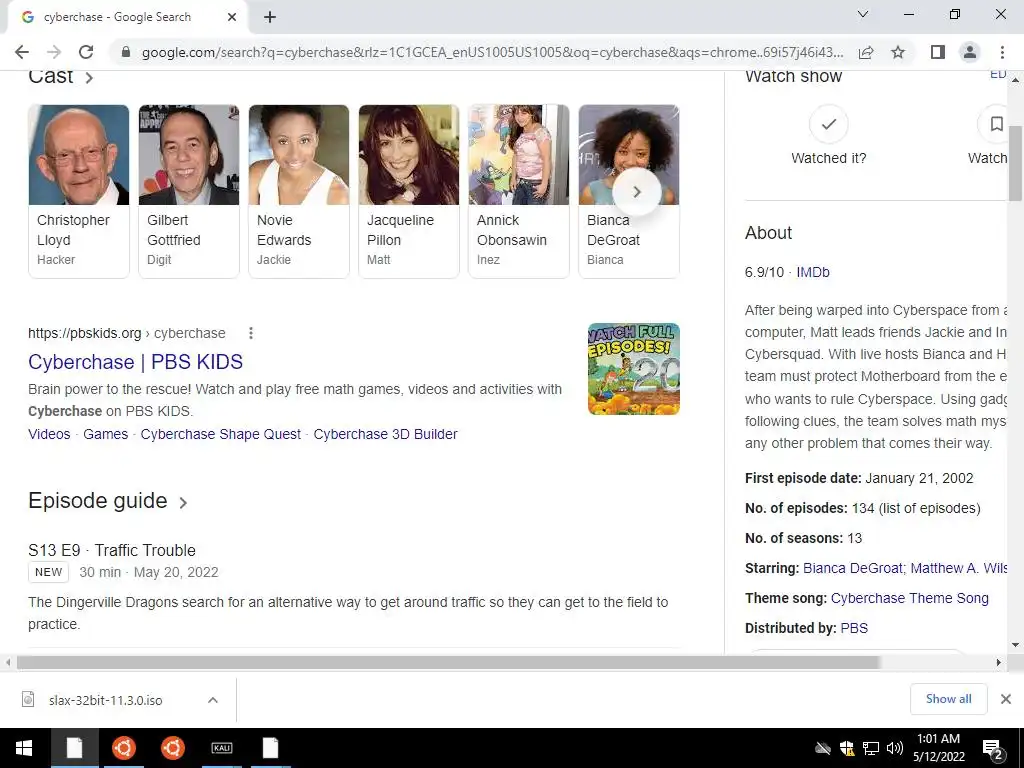Open the Videos sitelink

coord(49,434)
